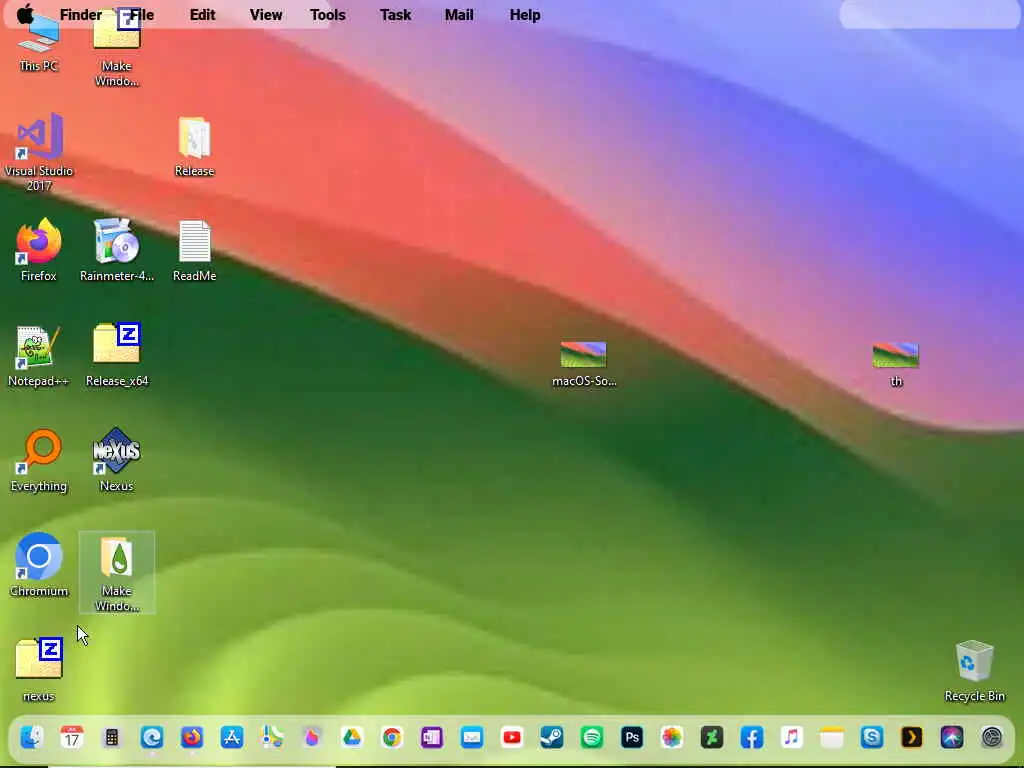Select the lowercase nexus zip folder
The image size is (1024, 768).
coord(39,669)
